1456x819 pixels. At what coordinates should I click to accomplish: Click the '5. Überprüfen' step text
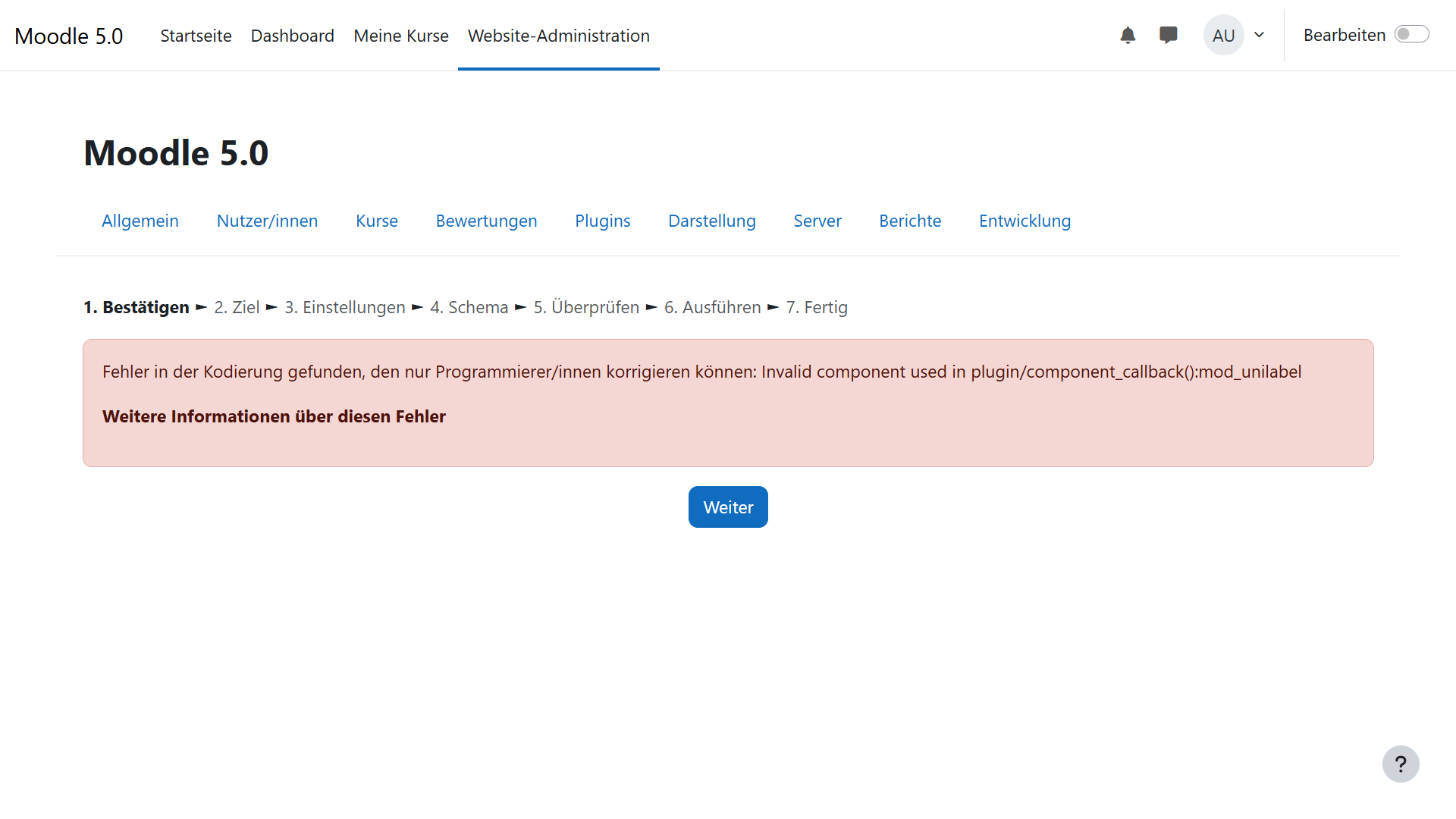pos(585,307)
